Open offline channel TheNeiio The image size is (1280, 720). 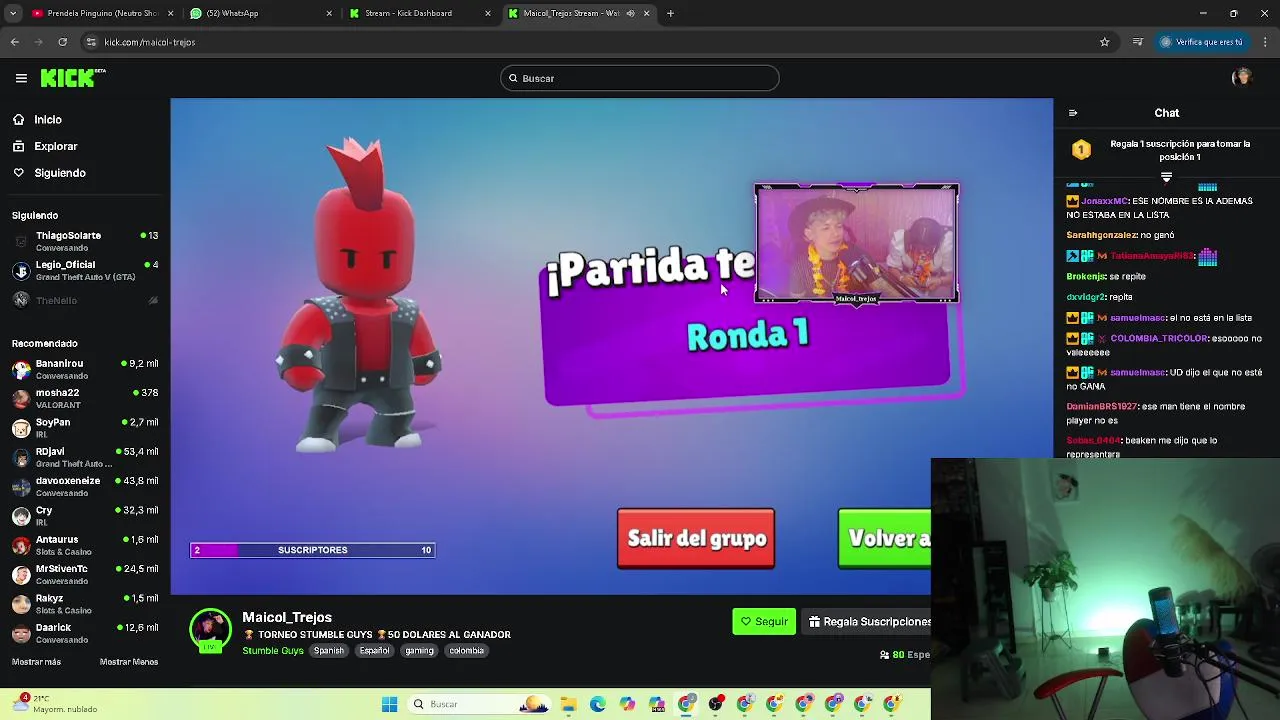pyautogui.click(x=85, y=300)
